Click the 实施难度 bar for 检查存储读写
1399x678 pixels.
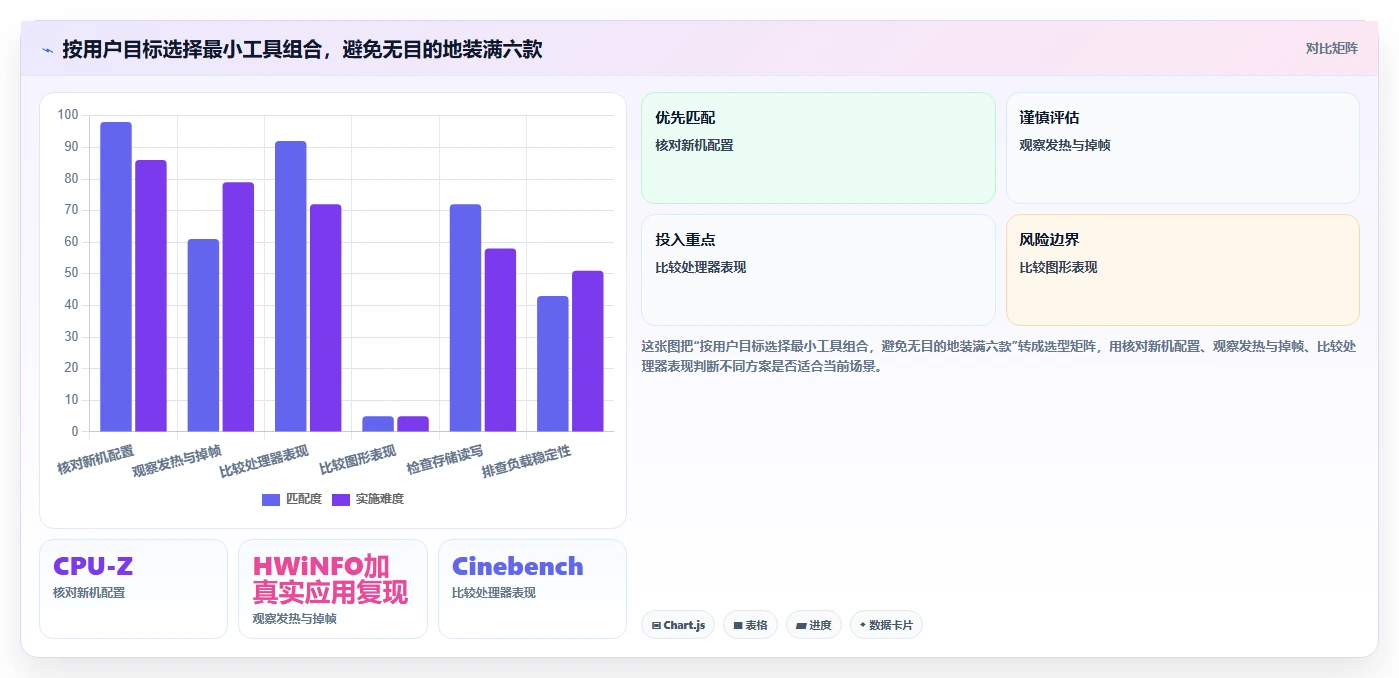click(501, 340)
